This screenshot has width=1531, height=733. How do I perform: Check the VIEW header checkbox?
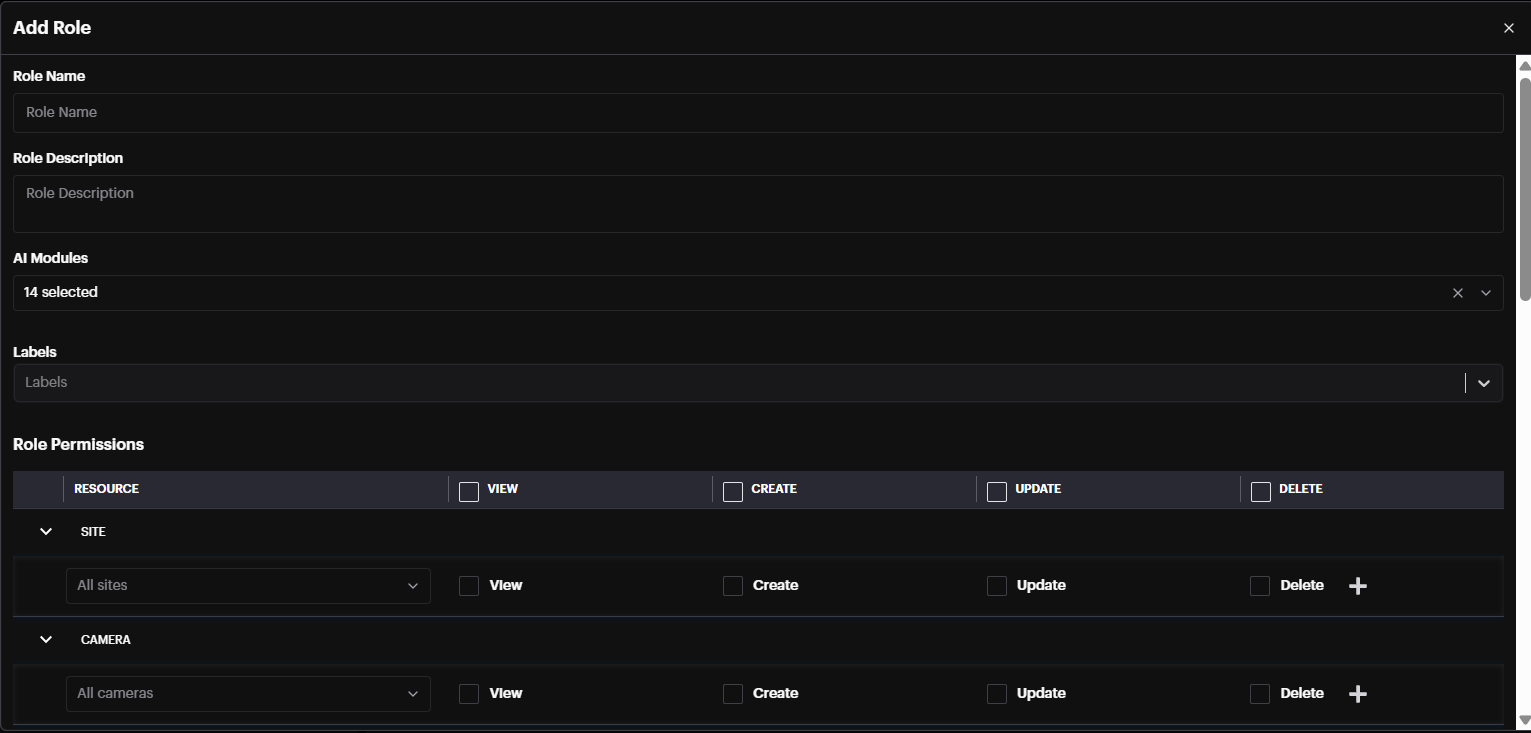click(x=468, y=491)
